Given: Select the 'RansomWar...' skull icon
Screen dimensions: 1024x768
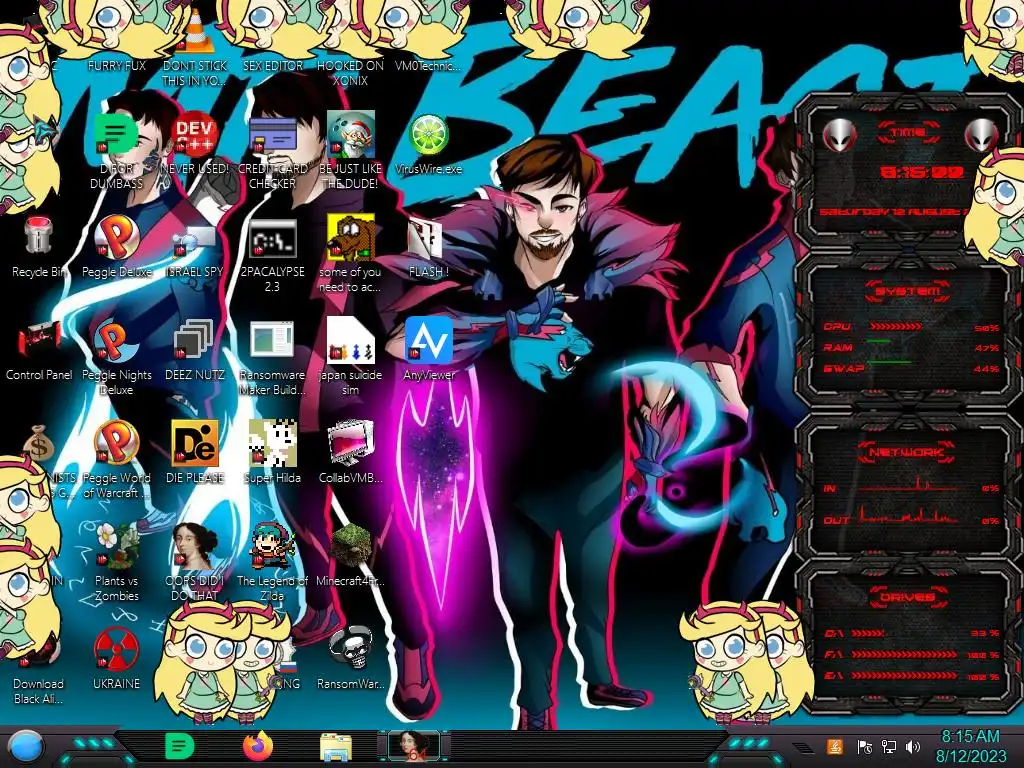Looking at the screenshot, I should coord(351,649).
